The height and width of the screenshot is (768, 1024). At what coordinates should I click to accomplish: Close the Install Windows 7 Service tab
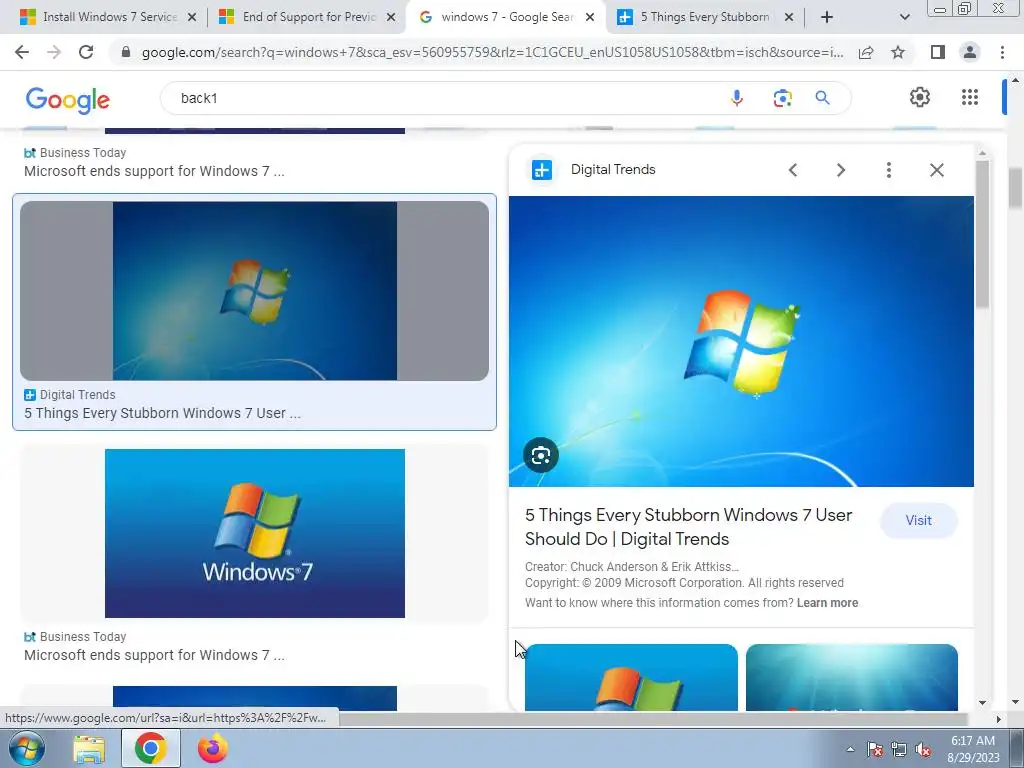(192, 17)
